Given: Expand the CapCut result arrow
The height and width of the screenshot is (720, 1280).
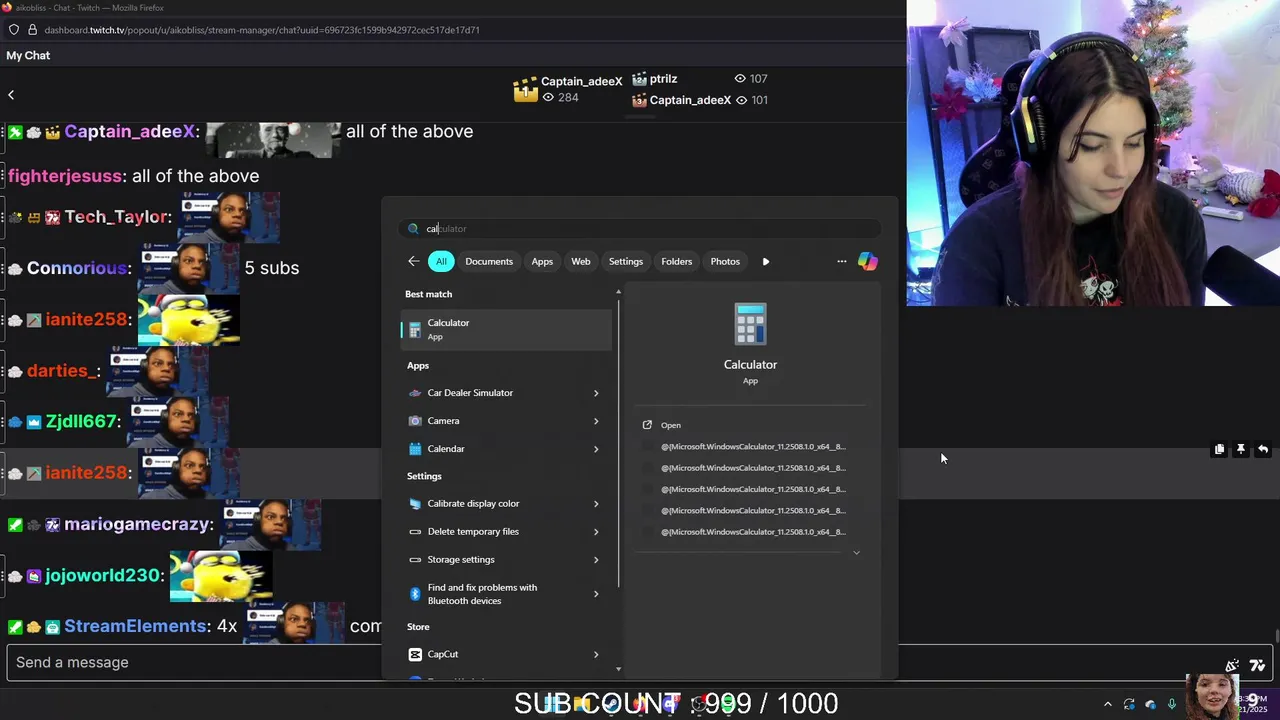Looking at the screenshot, I should click(x=596, y=655).
